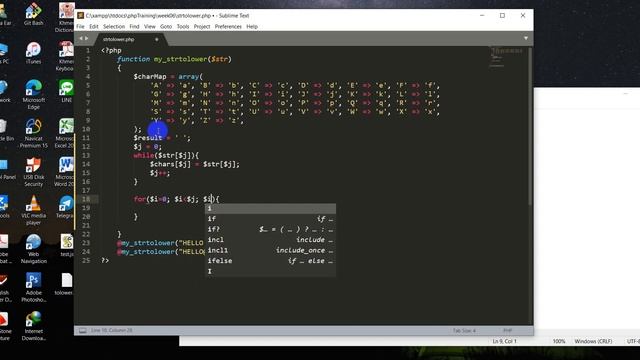The width and height of the screenshot is (640, 360).
Task: Choose 'if?' ternary autocomplete suggestion
Action: coord(270,229)
